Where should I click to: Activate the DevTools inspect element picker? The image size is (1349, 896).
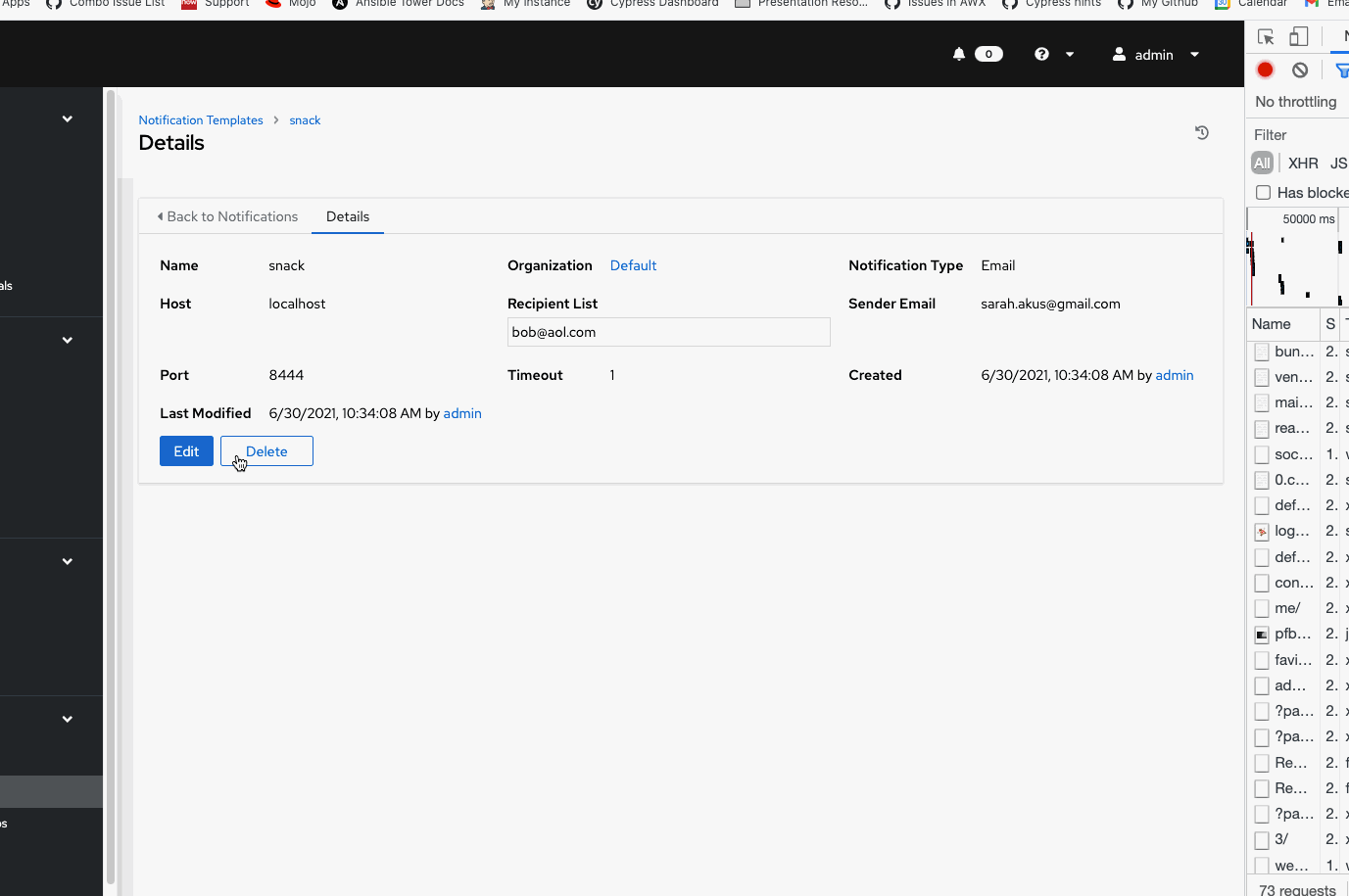click(x=1266, y=37)
